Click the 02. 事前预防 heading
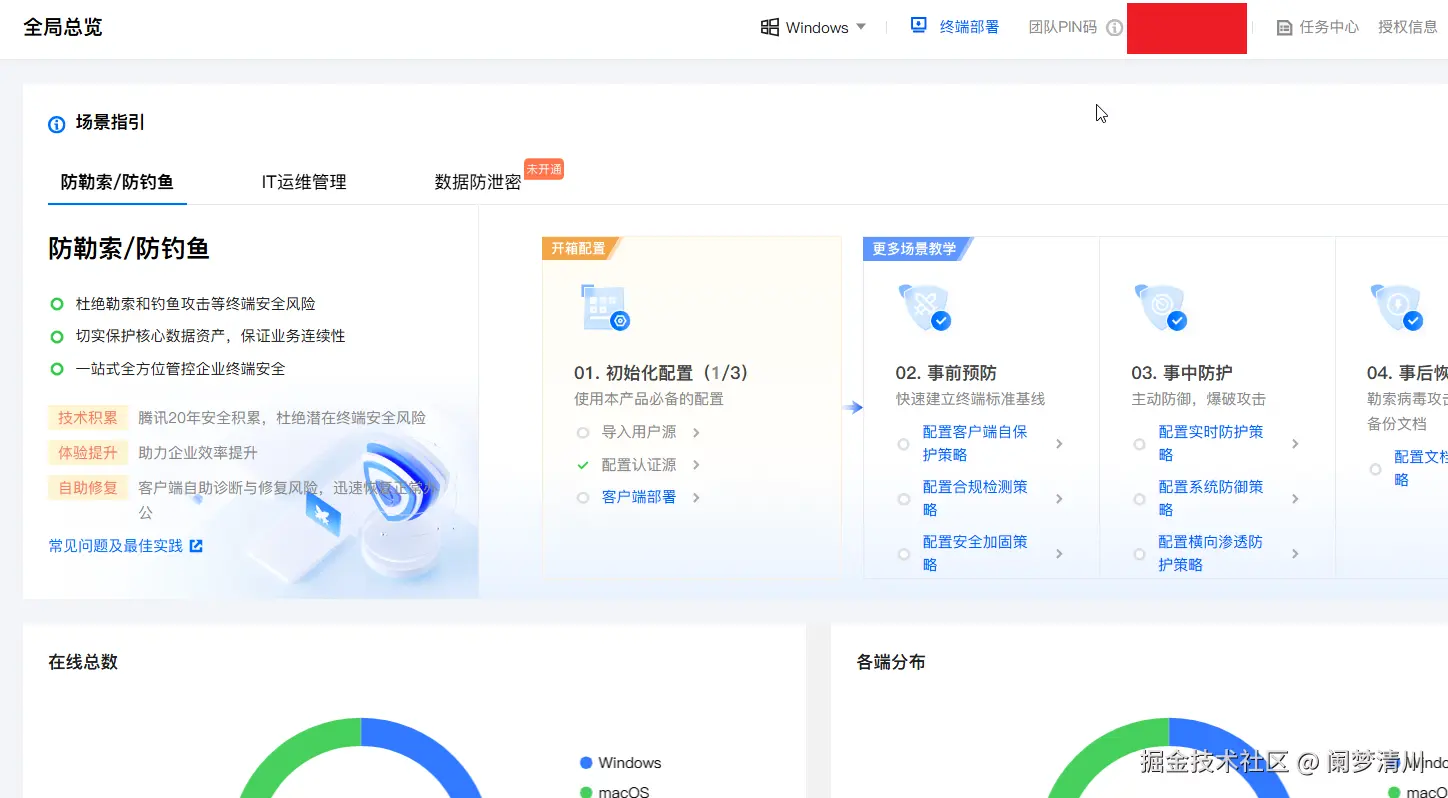 coord(946,373)
